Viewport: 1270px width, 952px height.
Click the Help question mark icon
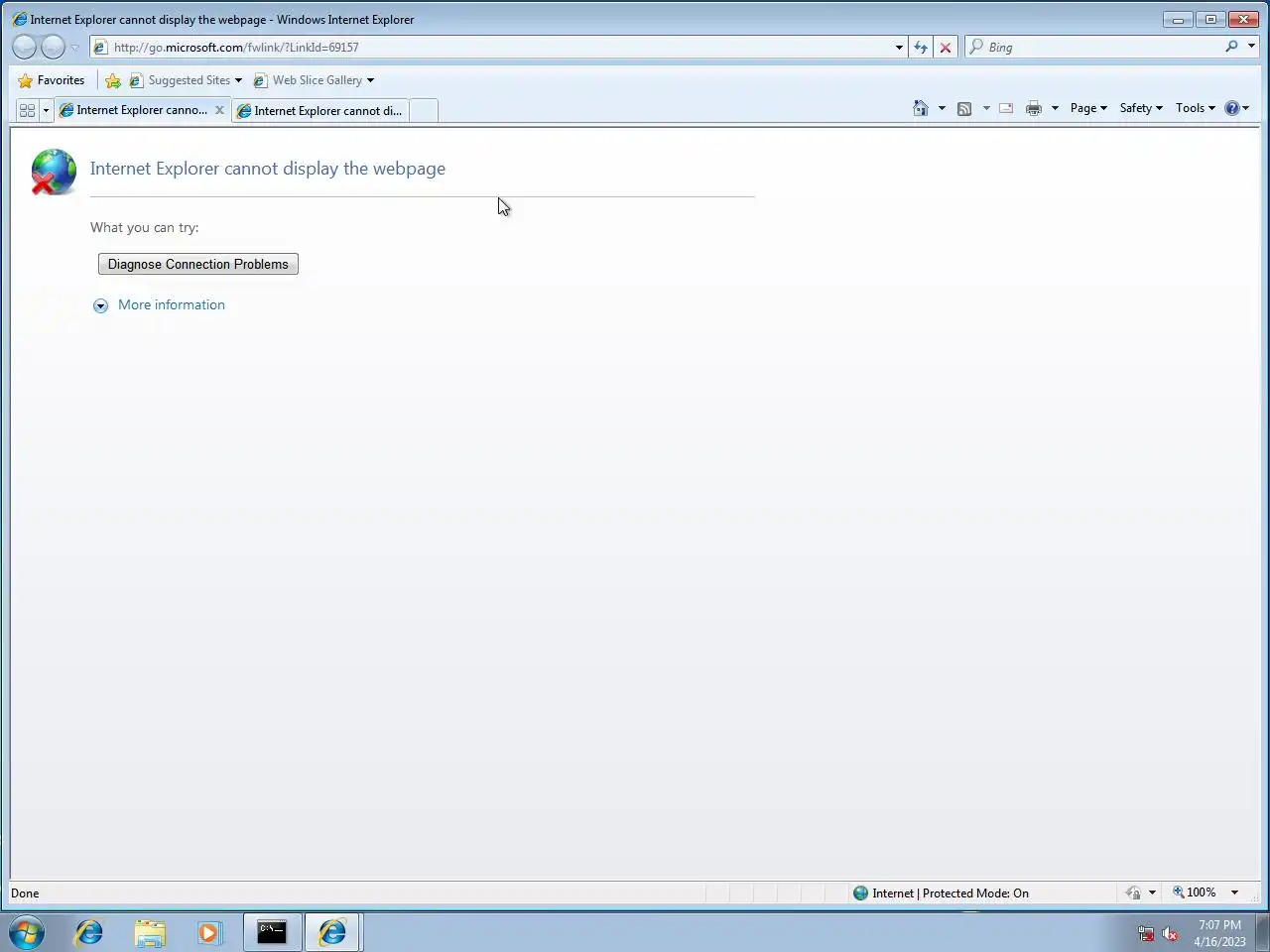point(1232,108)
